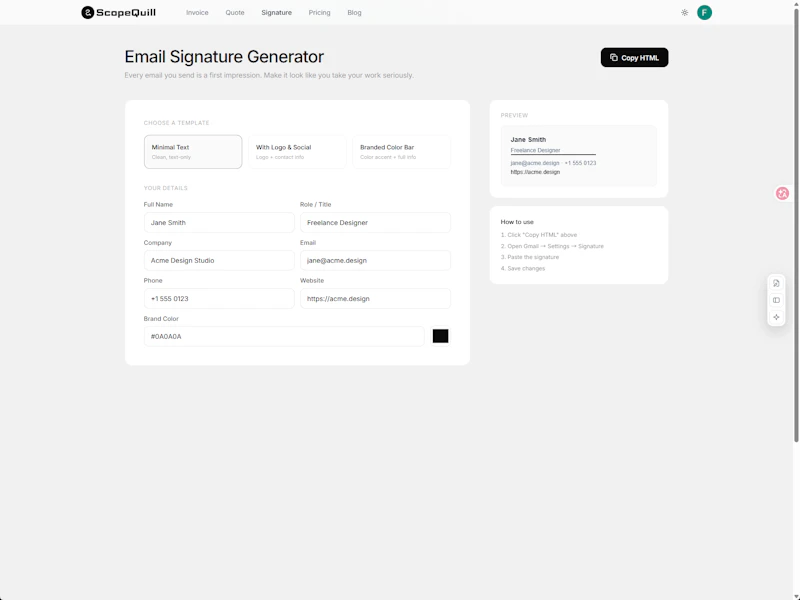Click the Phone input field
The width and height of the screenshot is (800, 600).
pos(219,298)
